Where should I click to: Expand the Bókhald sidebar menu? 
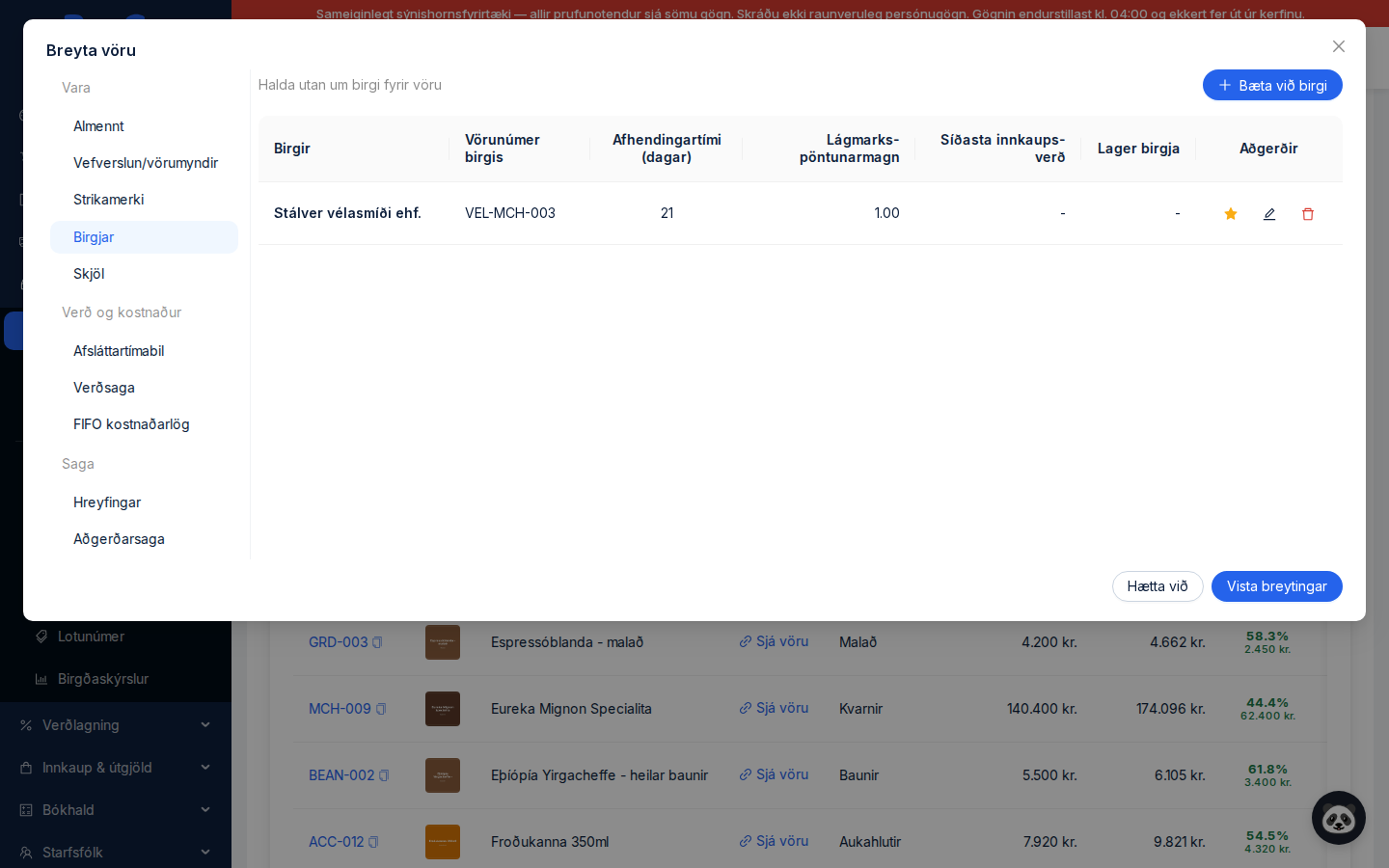(116, 810)
